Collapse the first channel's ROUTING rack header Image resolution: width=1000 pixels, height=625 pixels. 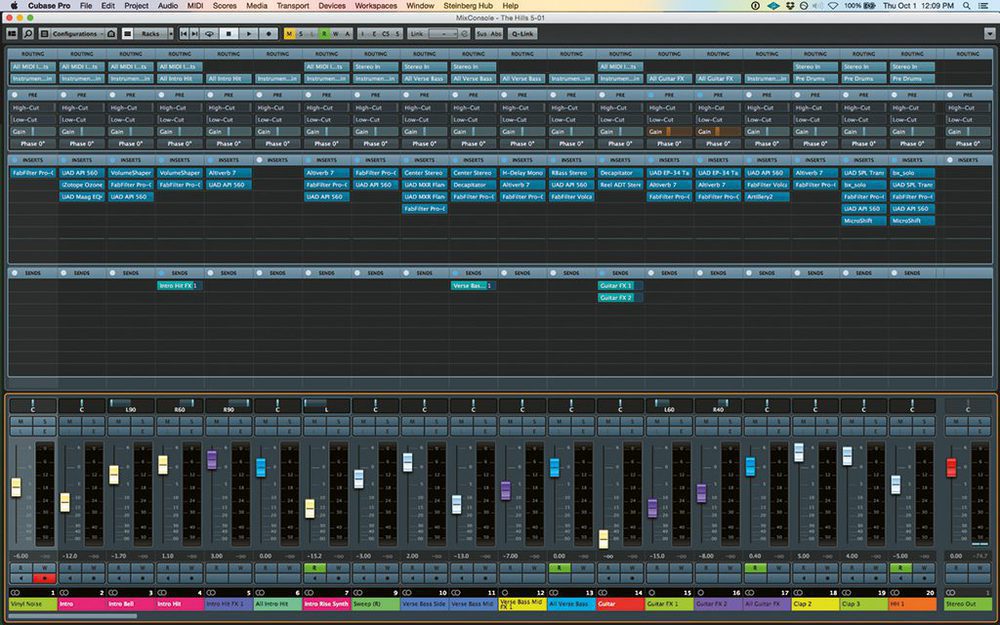coord(33,54)
